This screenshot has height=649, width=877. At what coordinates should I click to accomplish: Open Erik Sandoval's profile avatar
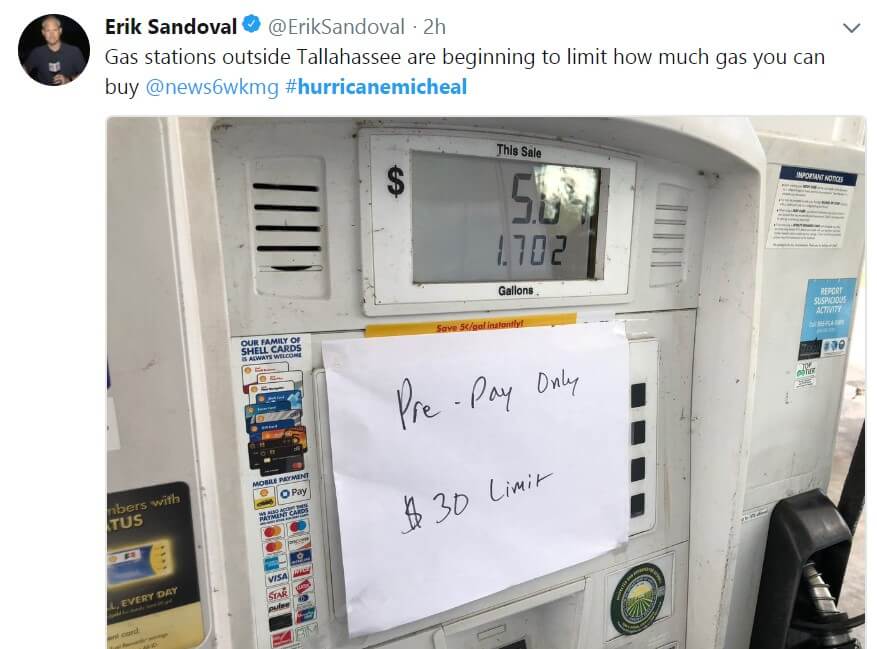[54, 50]
